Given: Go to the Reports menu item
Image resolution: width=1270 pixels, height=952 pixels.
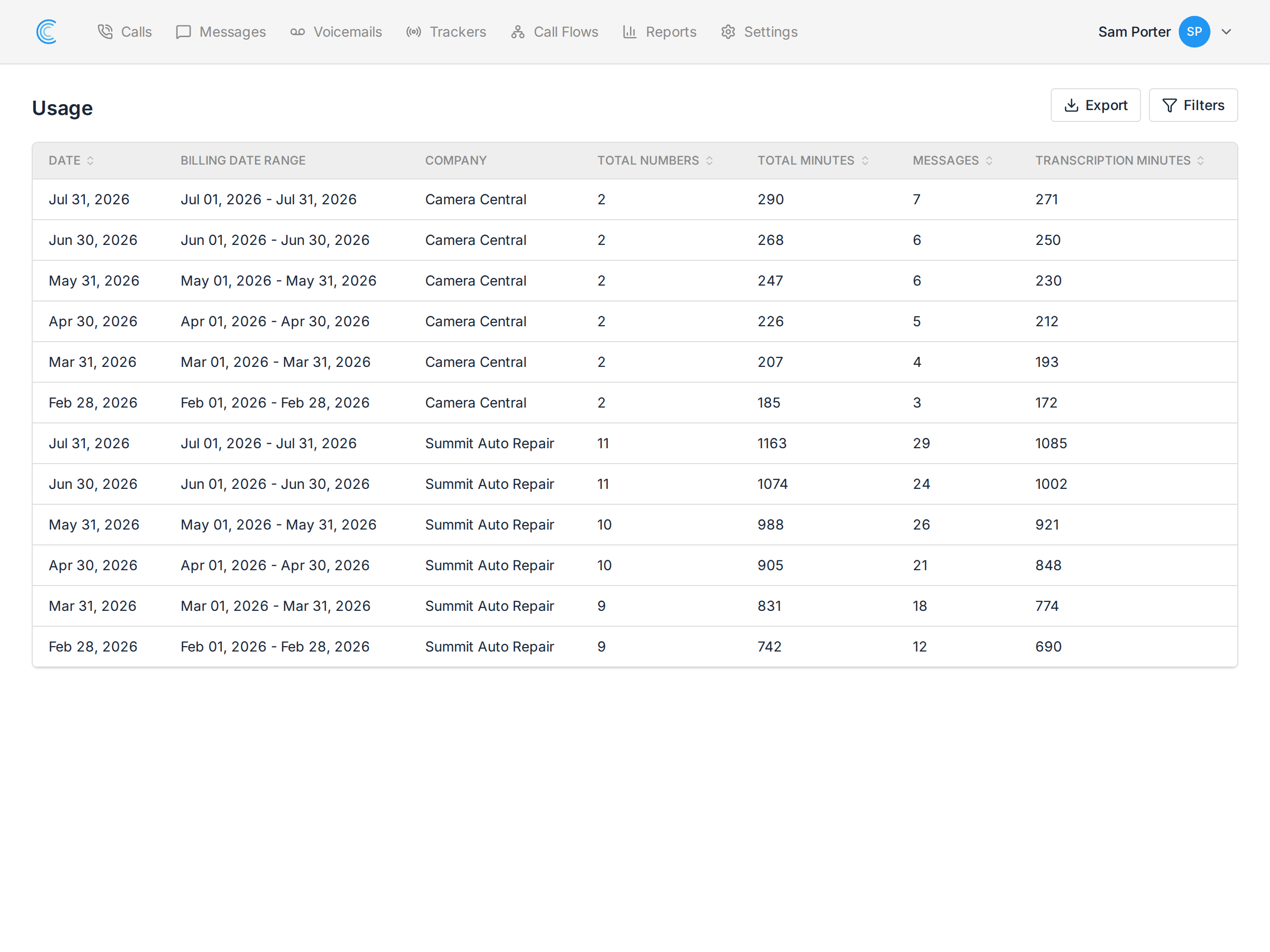Looking at the screenshot, I should (x=659, y=32).
